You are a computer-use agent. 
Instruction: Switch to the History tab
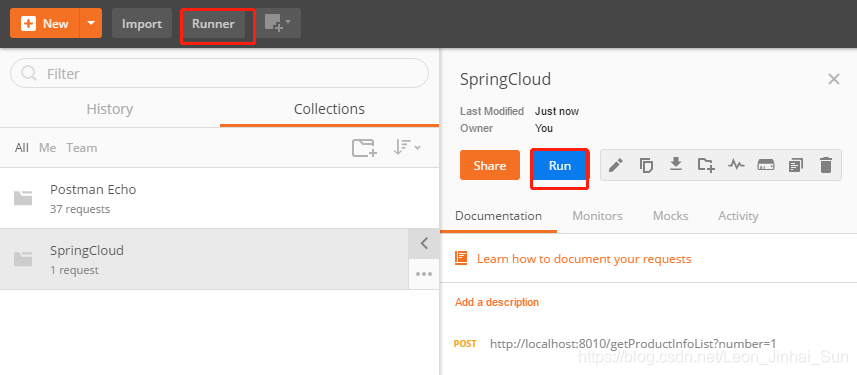point(110,109)
